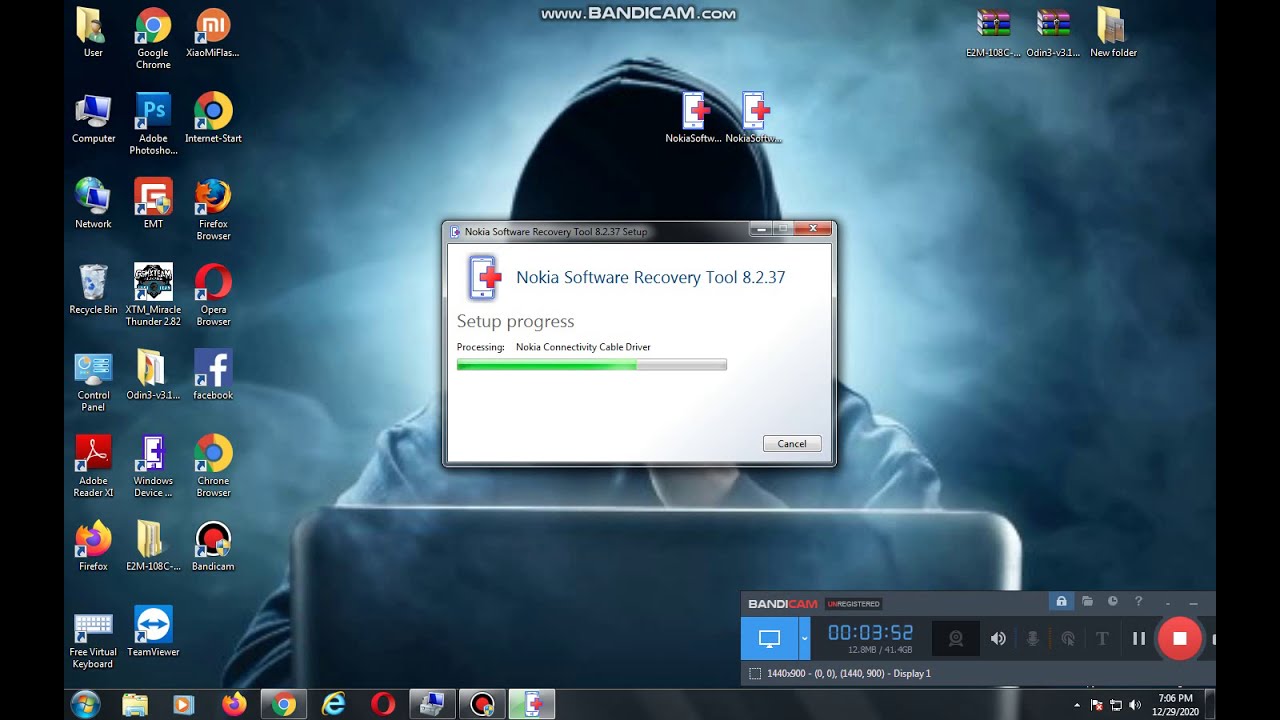The width and height of the screenshot is (1280, 720).
Task: Switch to Chrome in the taskbar
Action: (284, 705)
